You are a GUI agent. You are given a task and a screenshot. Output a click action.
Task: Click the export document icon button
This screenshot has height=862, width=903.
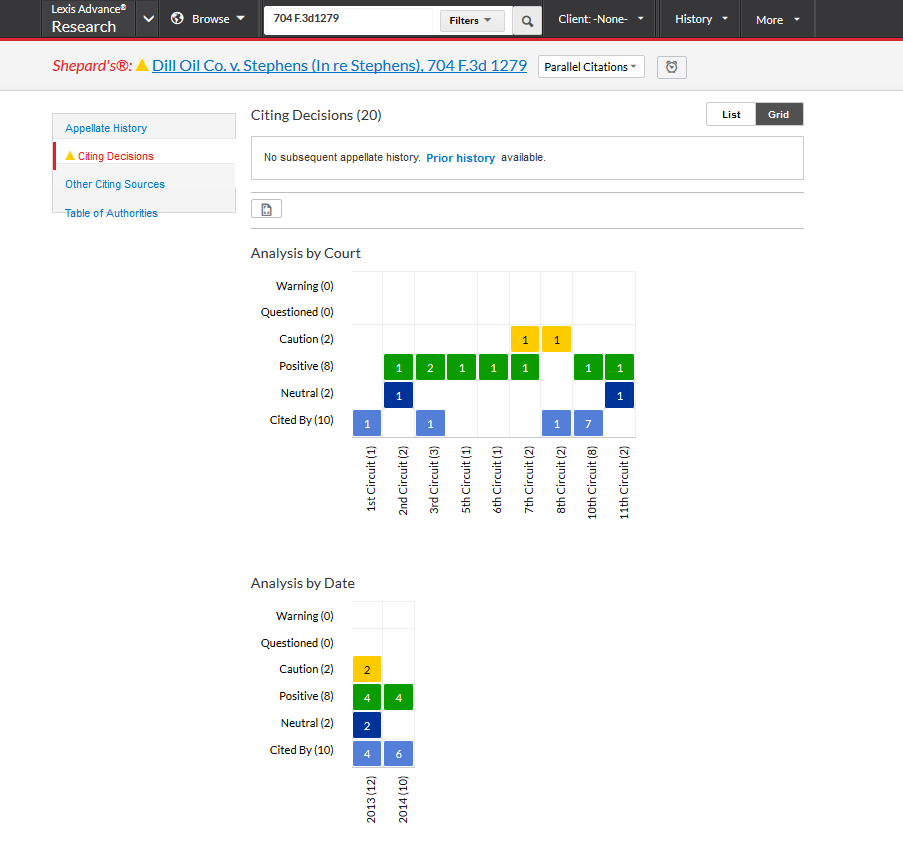(x=267, y=209)
